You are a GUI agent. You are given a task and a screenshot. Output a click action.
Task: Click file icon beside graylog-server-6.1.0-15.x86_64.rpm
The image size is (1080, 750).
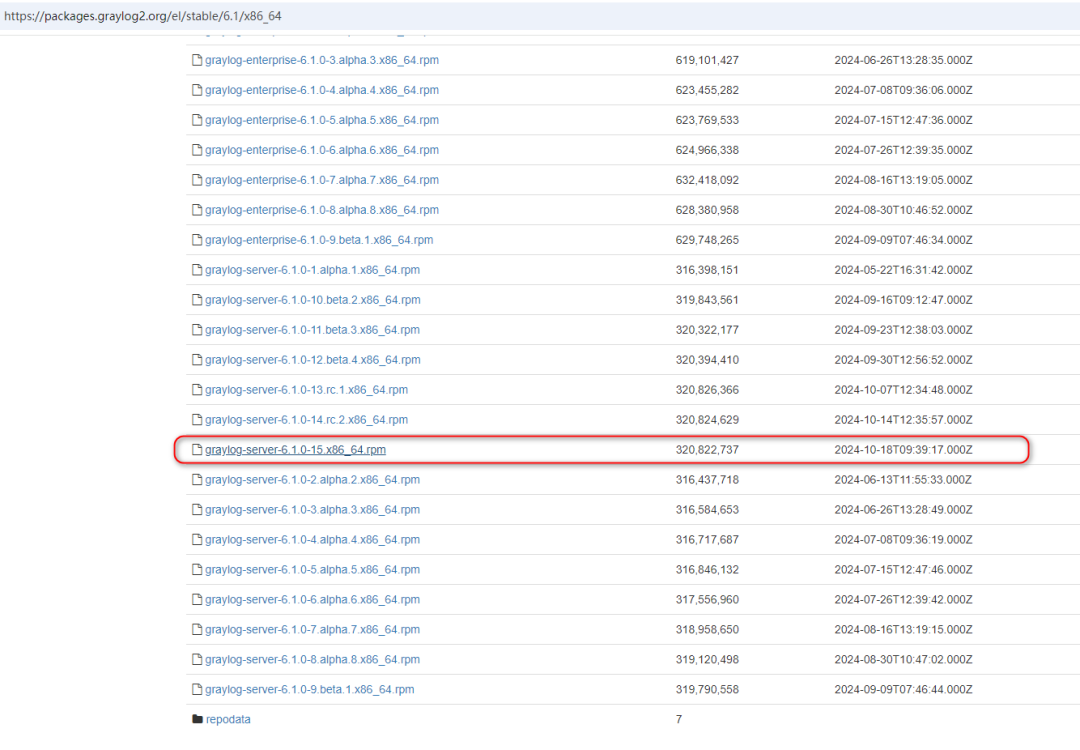[197, 450]
